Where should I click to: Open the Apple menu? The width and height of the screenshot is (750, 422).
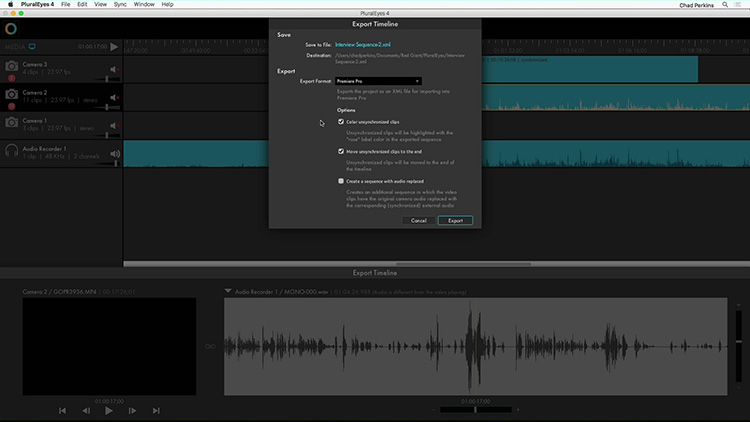click(x=10, y=4)
